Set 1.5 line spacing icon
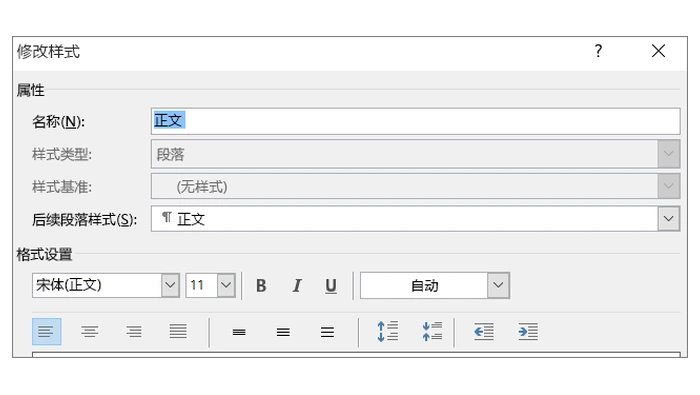 (x=283, y=332)
